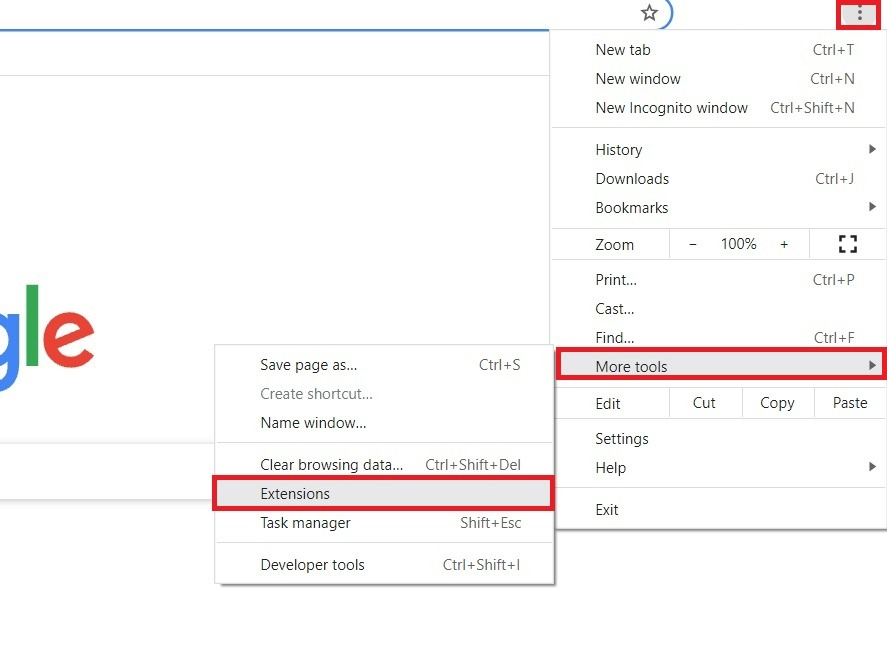The image size is (887, 645).
Task: Click the Copy button in Edit row
Action: [777, 403]
